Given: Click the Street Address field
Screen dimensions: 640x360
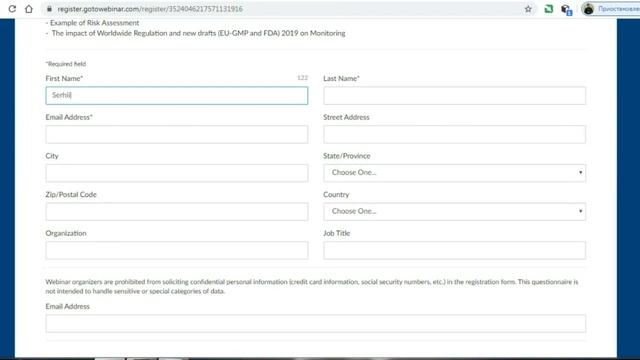Looking at the screenshot, I should point(454,134).
